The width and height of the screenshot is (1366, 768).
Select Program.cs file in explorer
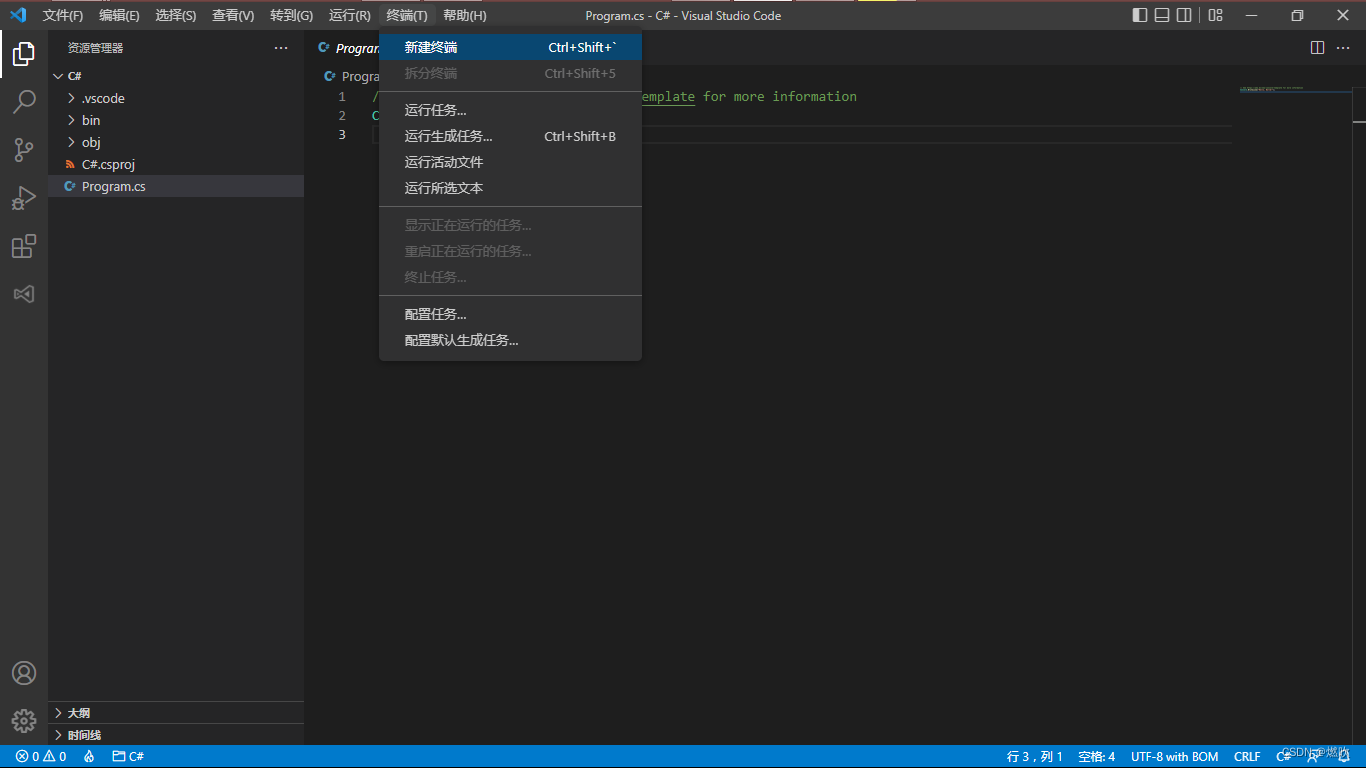[x=176, y=186]
